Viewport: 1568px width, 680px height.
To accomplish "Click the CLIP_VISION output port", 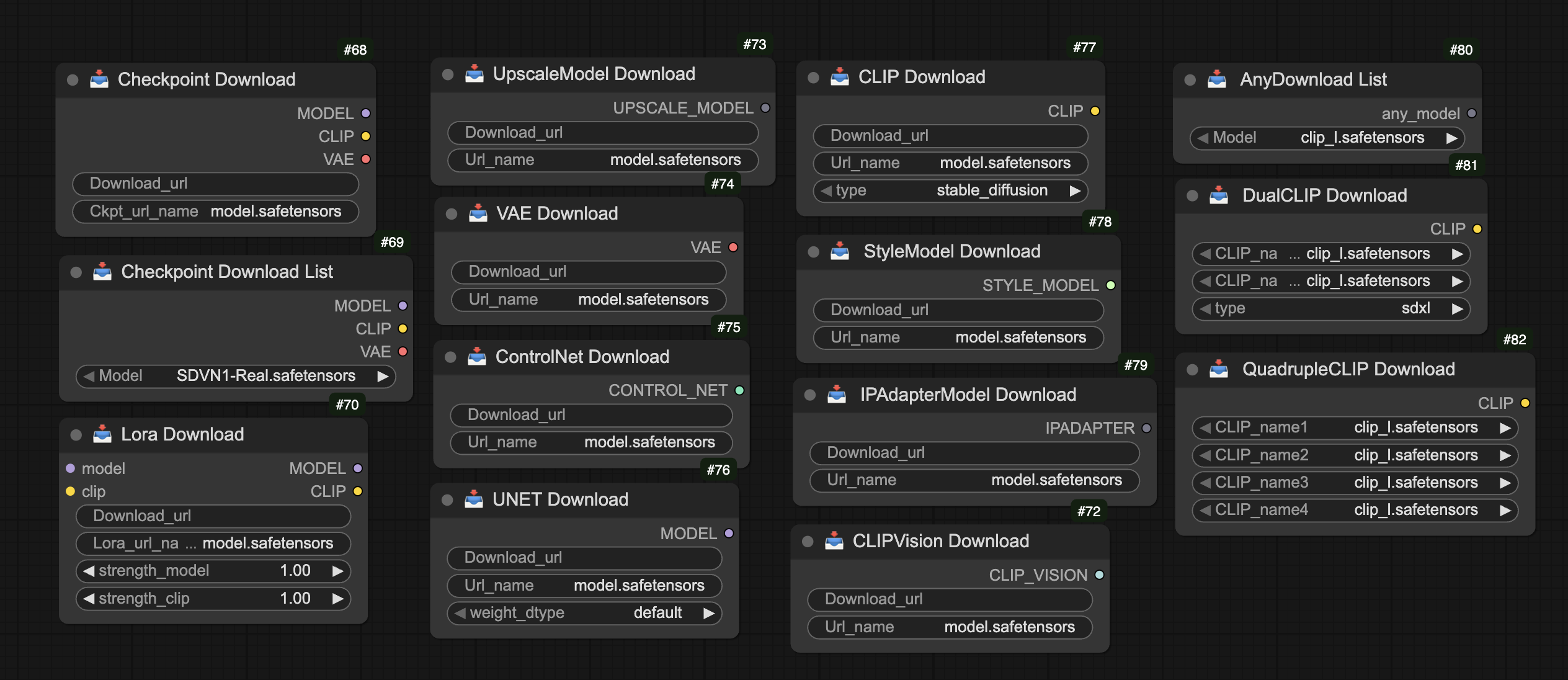I will click(x=1100, y=575).
